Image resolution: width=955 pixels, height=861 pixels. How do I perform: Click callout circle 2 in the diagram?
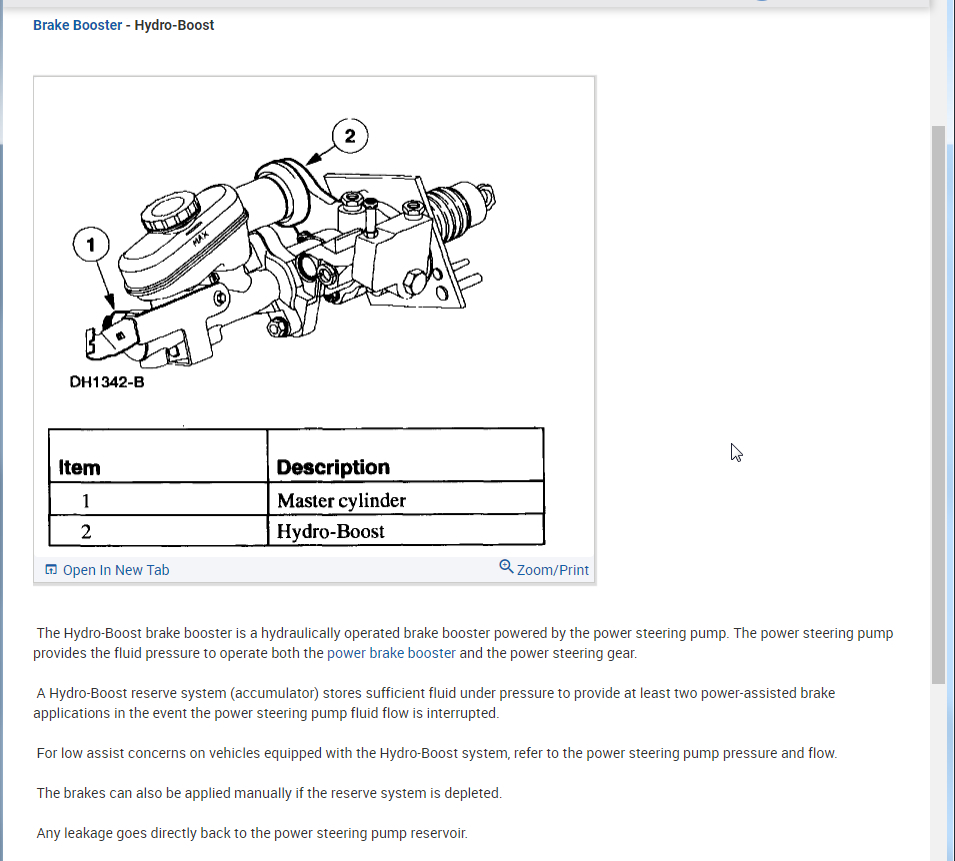click(x=350, y=136)
